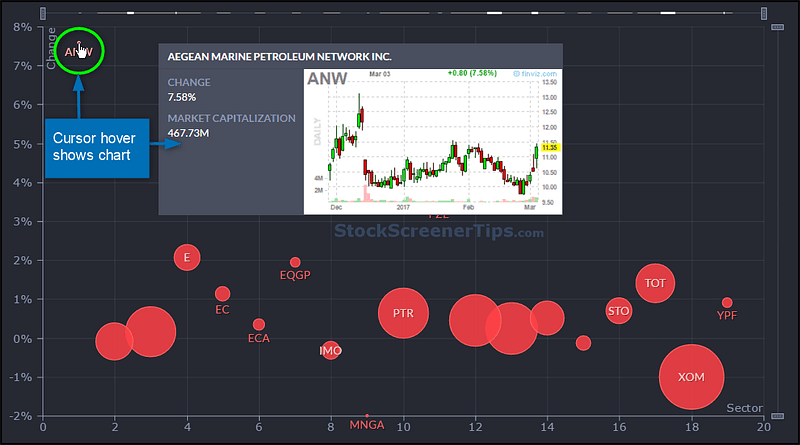Click the XOM bubble
This screenshot has width=800, height=445.
[x=691, y=377]
